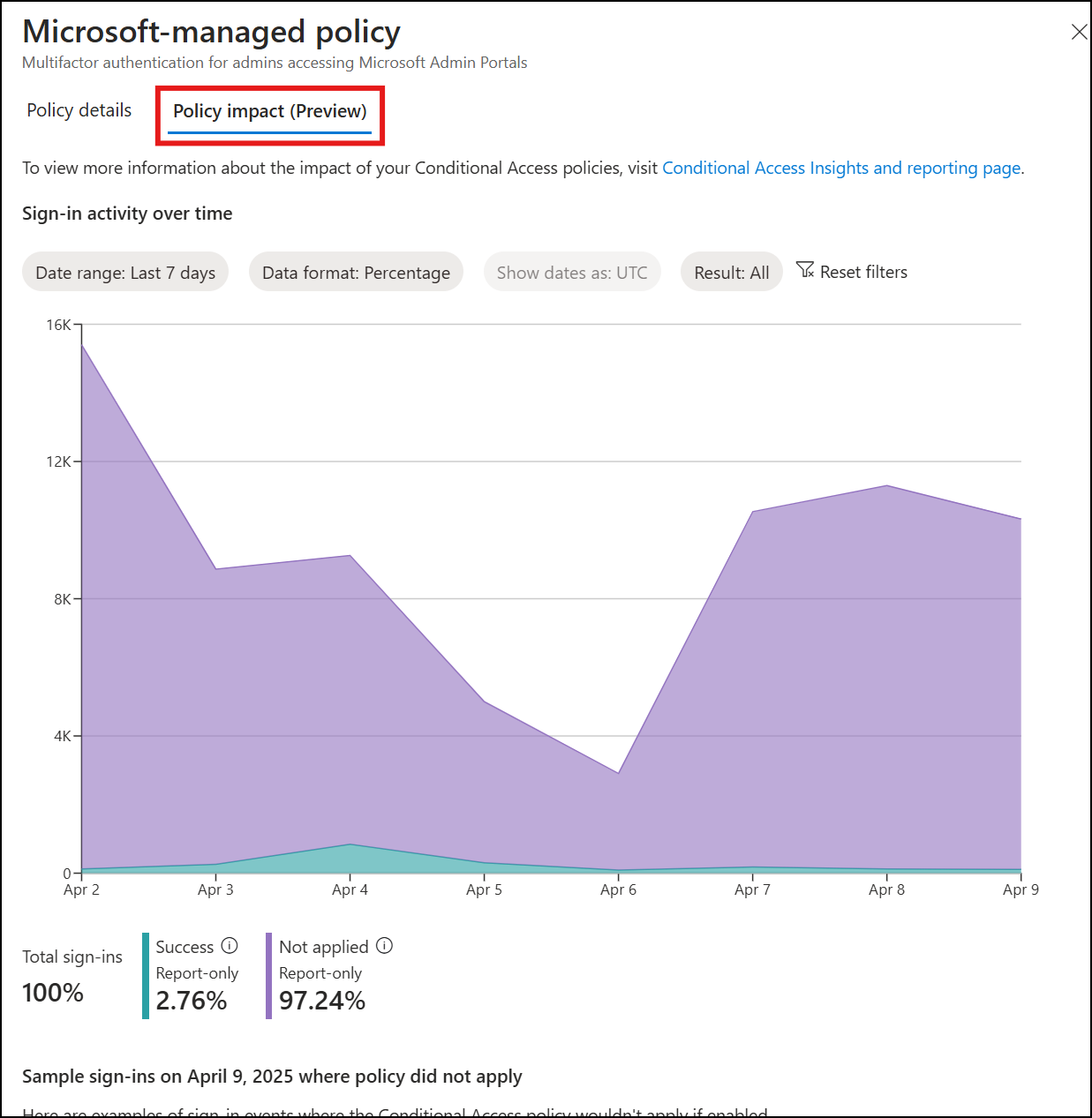
Task: Switch to the Policy details tab
Action: (79, 109)
